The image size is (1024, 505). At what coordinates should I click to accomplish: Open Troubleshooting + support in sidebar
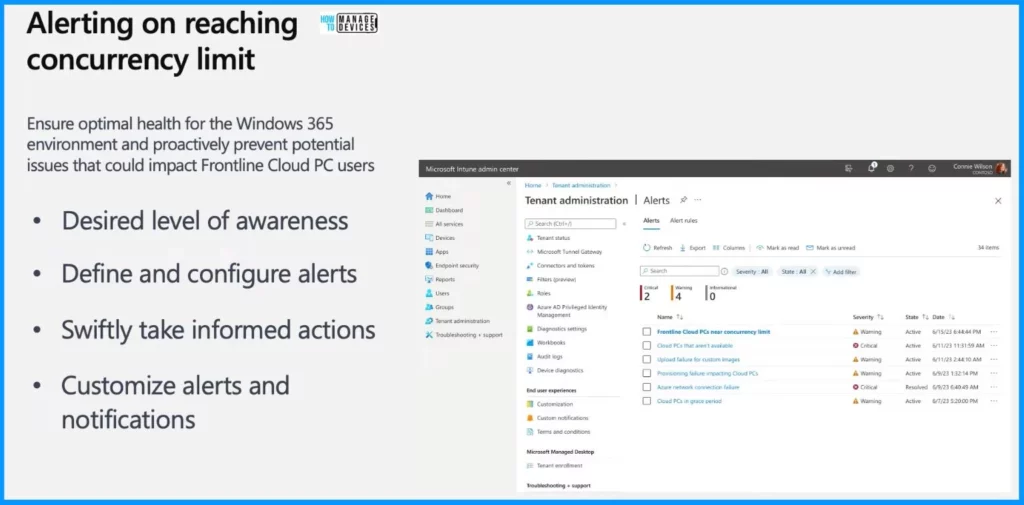(x=463, y=334)
